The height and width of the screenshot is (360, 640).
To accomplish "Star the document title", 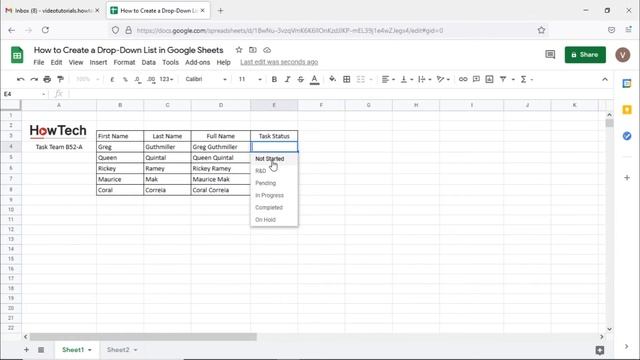I will (x=239, y=50).
